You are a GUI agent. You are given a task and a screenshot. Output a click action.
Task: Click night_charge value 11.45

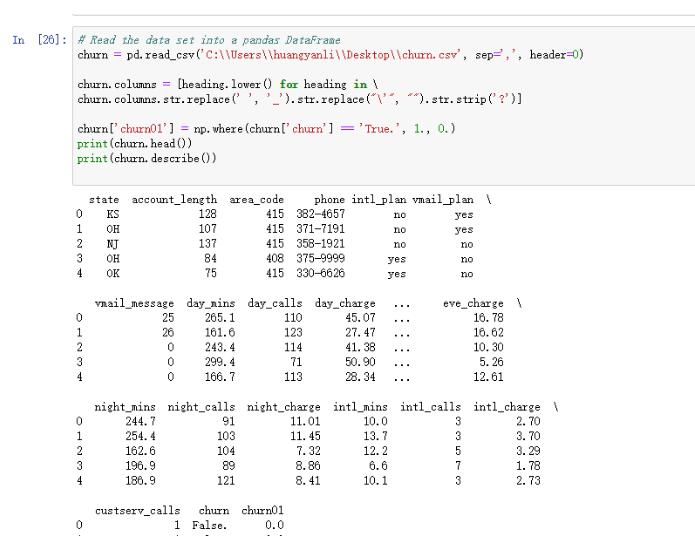(305, 436)
